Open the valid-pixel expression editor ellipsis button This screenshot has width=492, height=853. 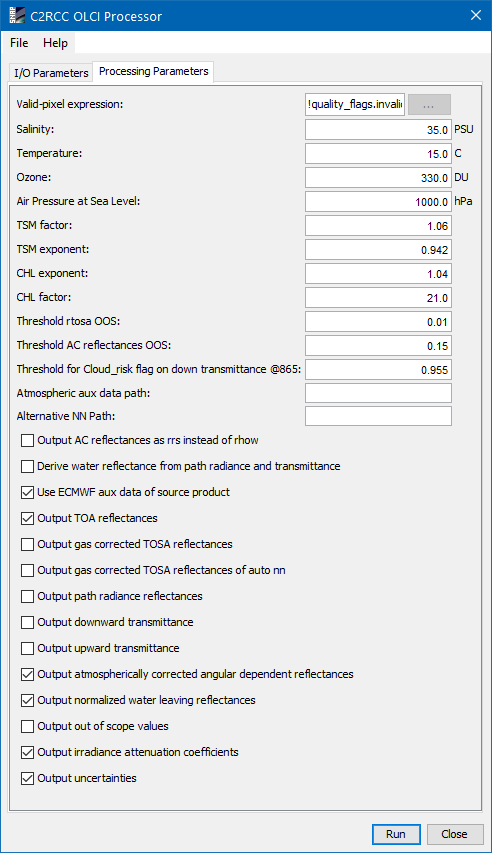429,104
